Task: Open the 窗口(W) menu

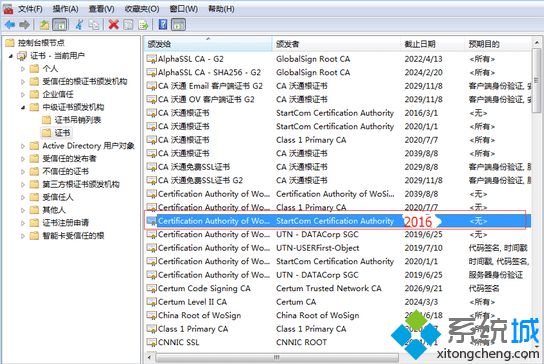Action: (x=184, y=9)
